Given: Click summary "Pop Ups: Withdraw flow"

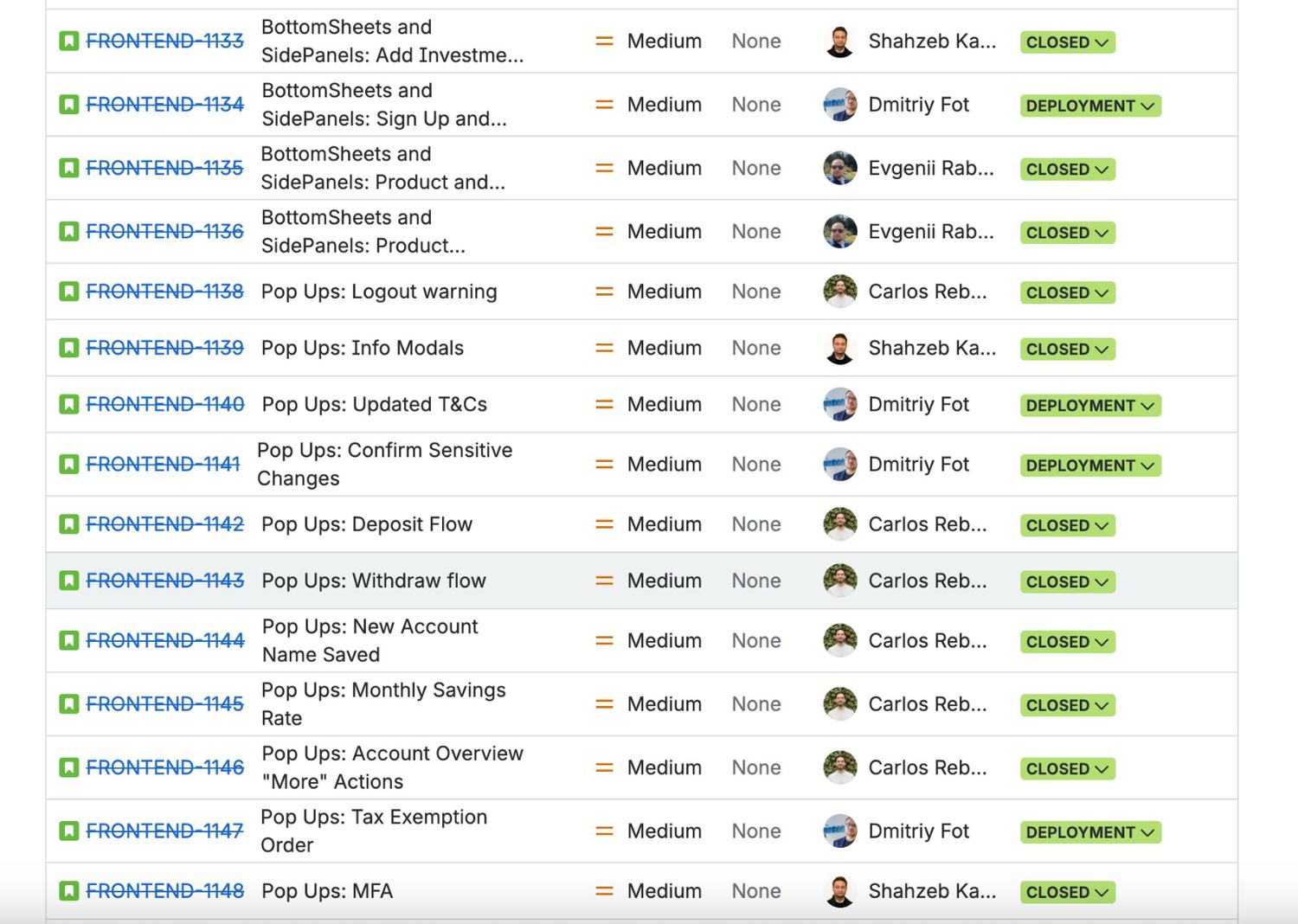Looking at the screenshot, I should (374, 581).
